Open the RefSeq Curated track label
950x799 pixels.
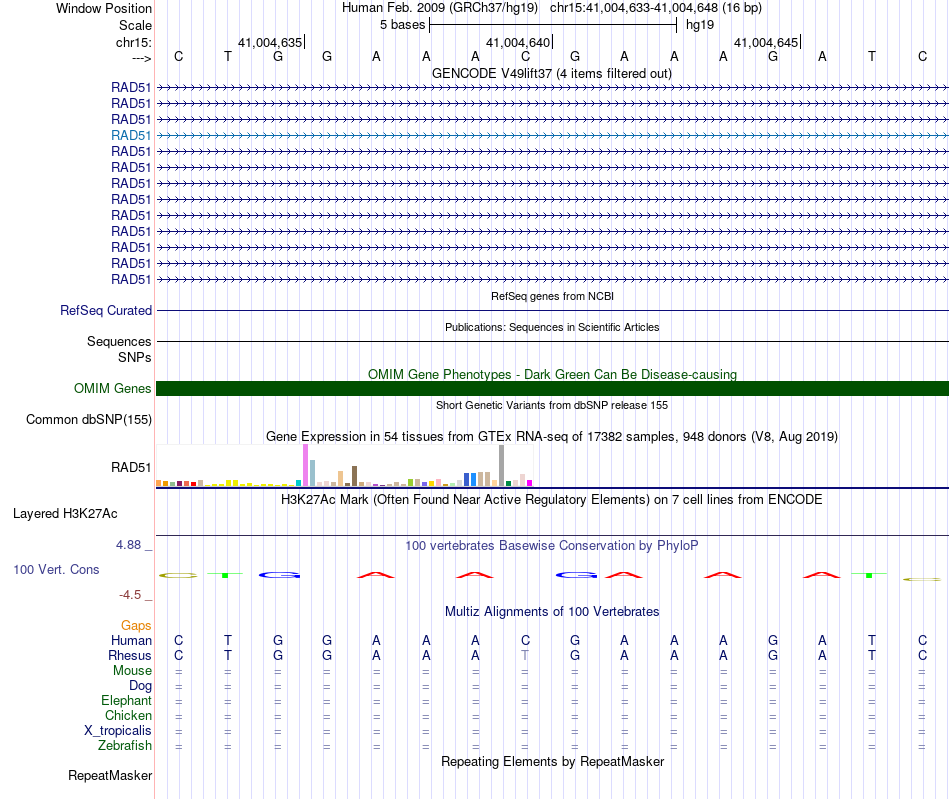pos(106,310)
